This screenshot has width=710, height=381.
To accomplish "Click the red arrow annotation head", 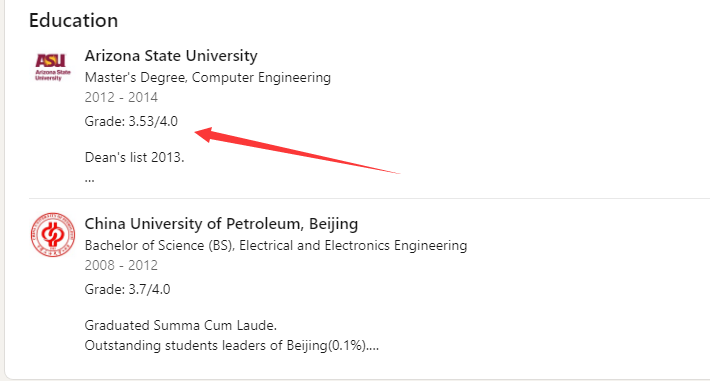I will pyautogui.click(x=206, y=134).
